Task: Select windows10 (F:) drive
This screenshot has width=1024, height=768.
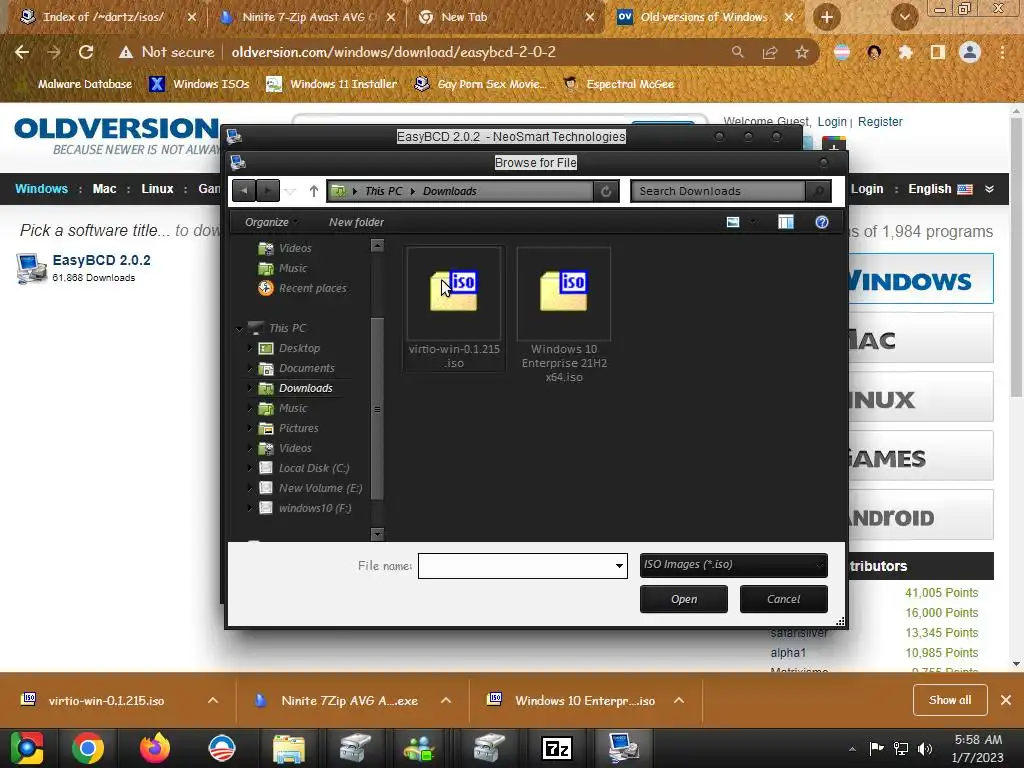Action: pyautogui.click(x=315, y=508)
